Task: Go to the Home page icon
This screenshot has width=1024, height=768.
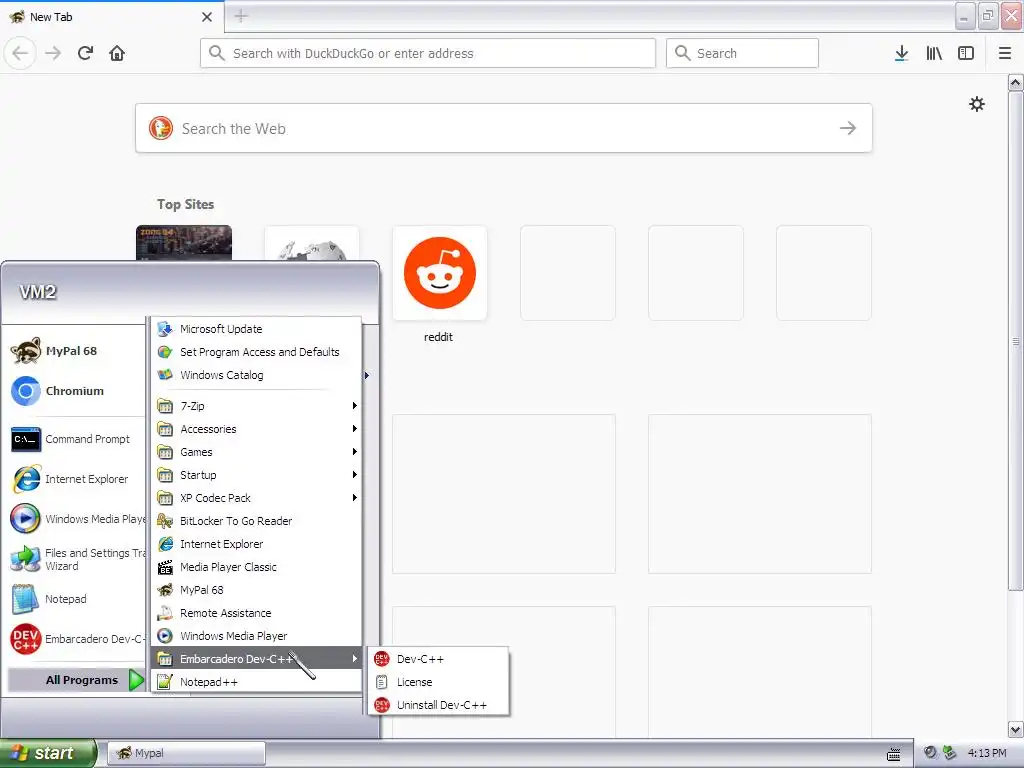Action: (117, 53)
